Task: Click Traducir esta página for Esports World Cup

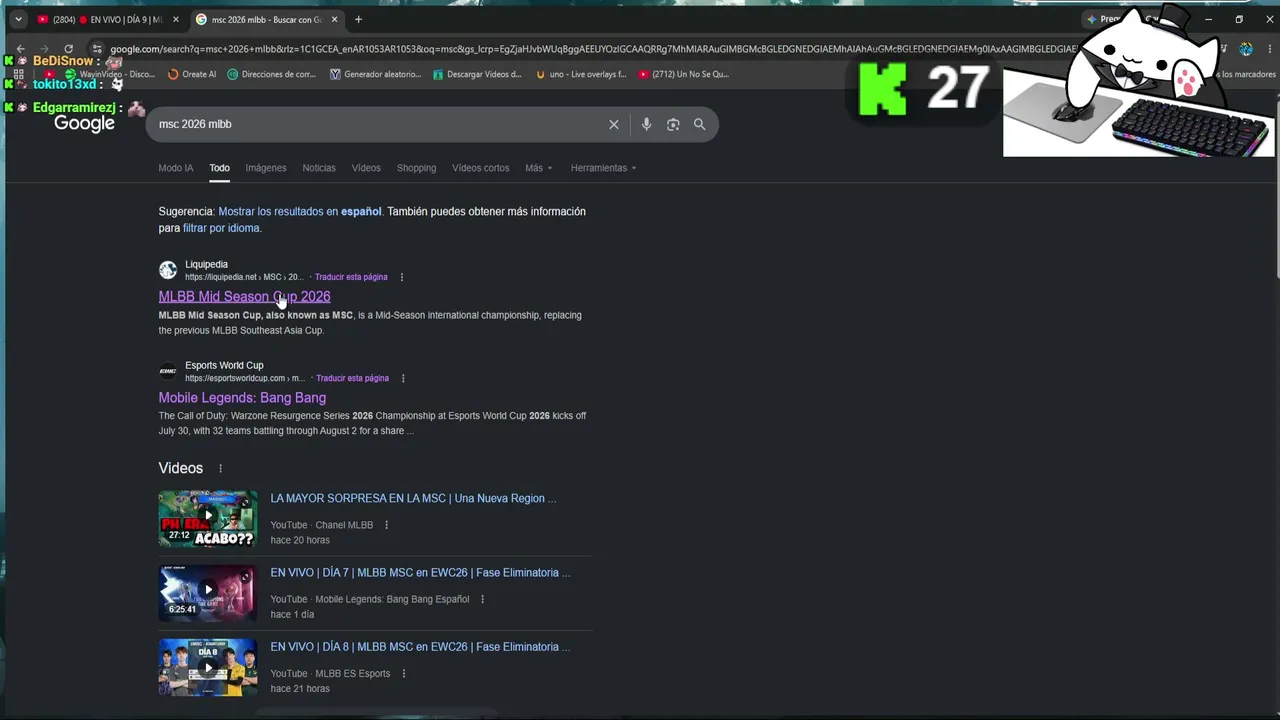Action: 352,378
